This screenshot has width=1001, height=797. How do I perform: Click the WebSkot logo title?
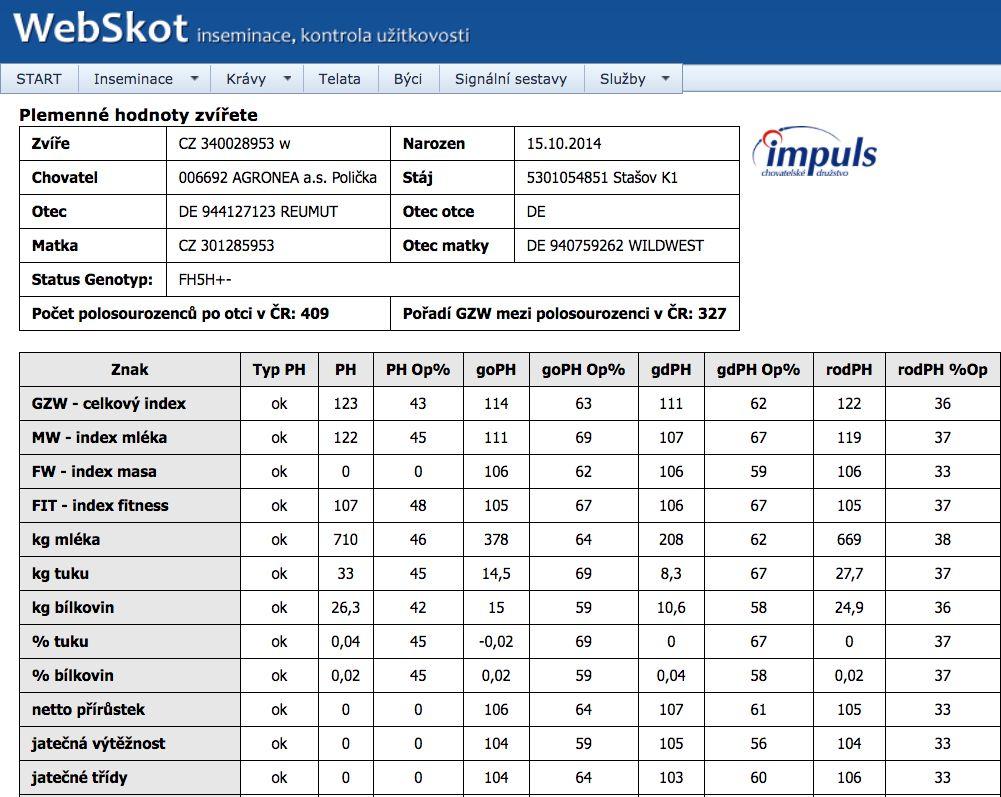pos(100,28)
